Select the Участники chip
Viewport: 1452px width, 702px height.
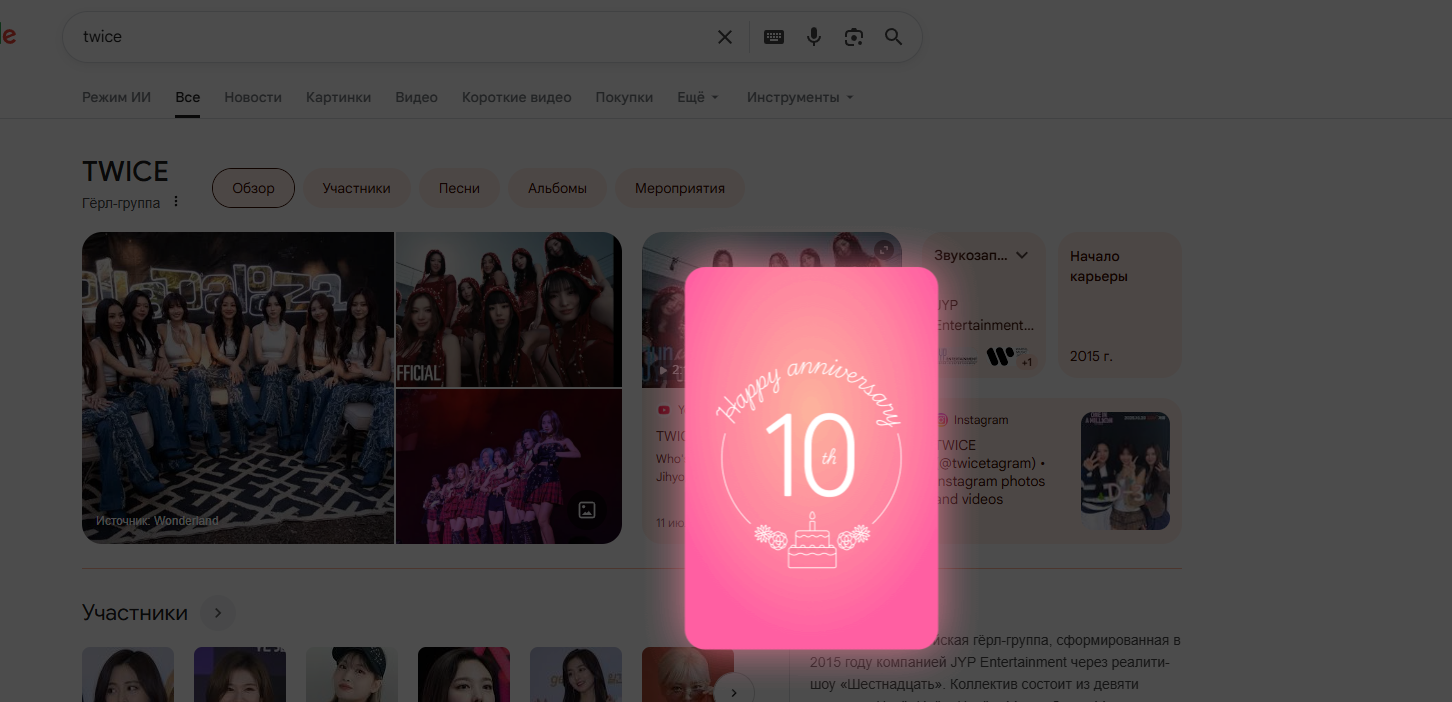[356, 188]
